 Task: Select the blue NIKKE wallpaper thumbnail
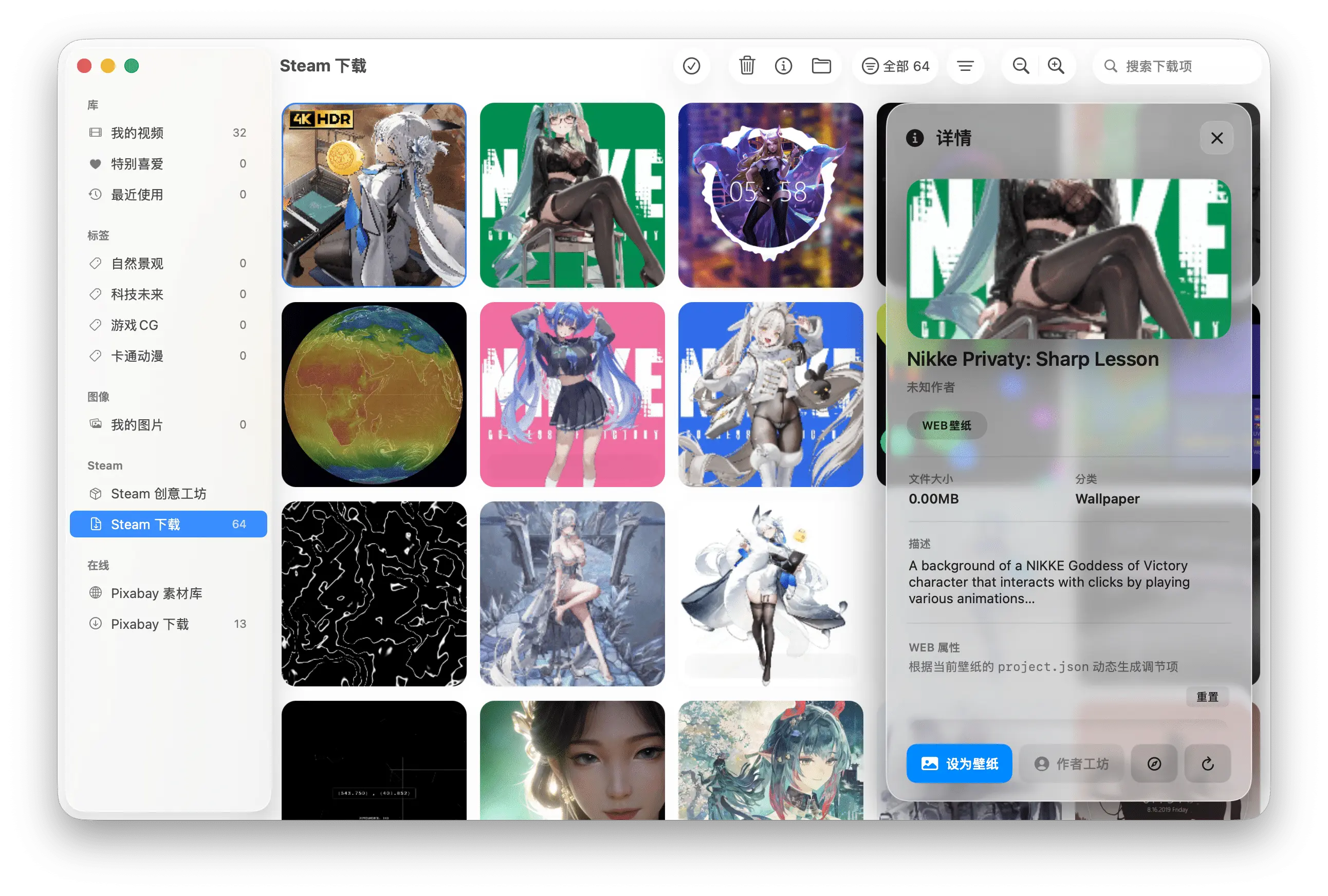coord(770,395)
